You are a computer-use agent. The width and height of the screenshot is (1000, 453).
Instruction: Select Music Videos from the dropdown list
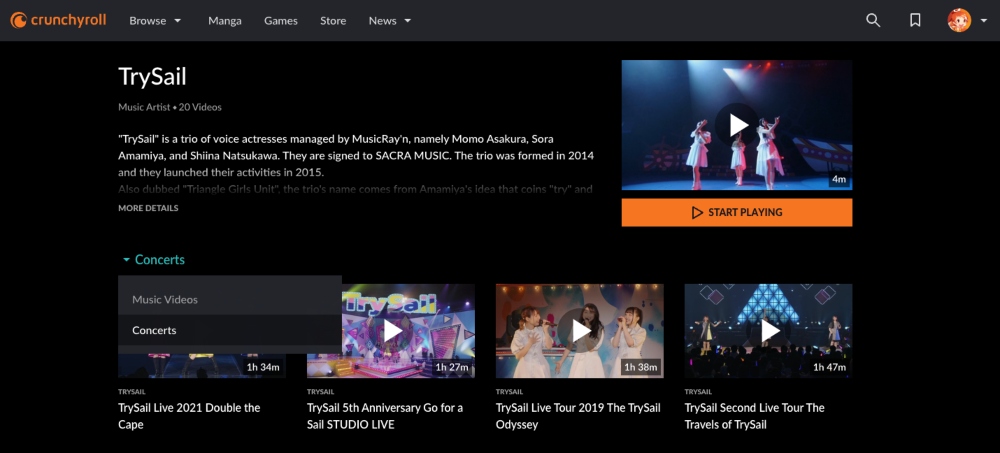230,299
